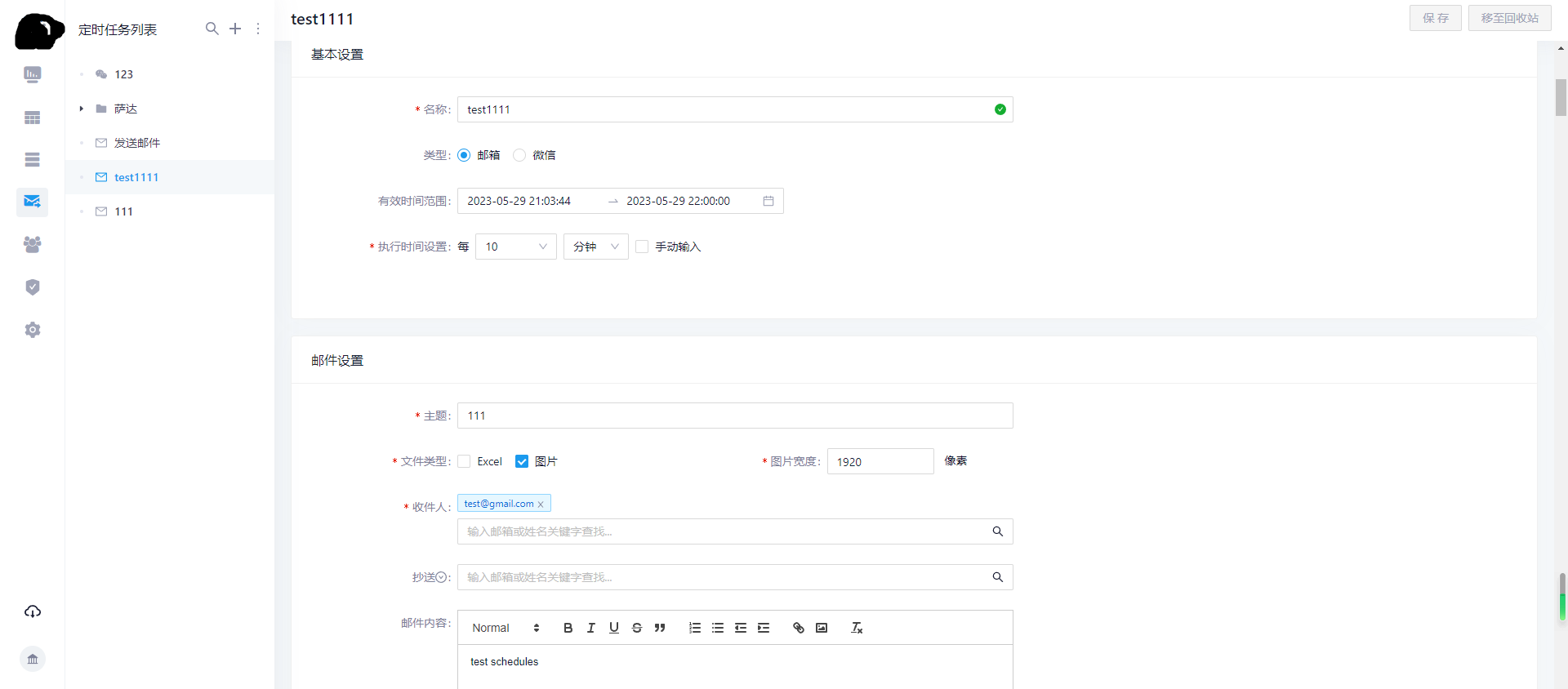Viewport: 1568px width, 689px height.
Task: Click search icon in CC field
Action: click(997, 577)
